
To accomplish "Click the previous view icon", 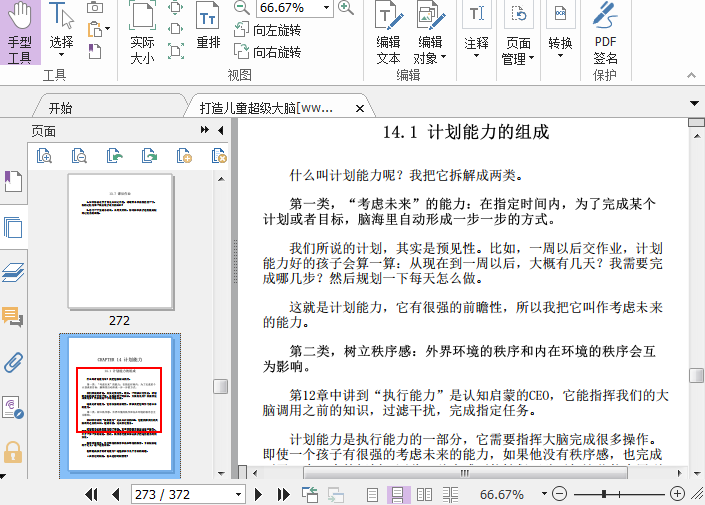I will click(x=310, y=495).
